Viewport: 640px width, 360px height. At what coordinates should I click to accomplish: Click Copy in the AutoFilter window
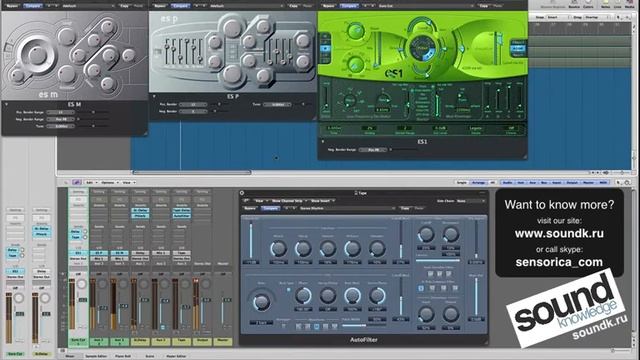click(x=404, y=208)
